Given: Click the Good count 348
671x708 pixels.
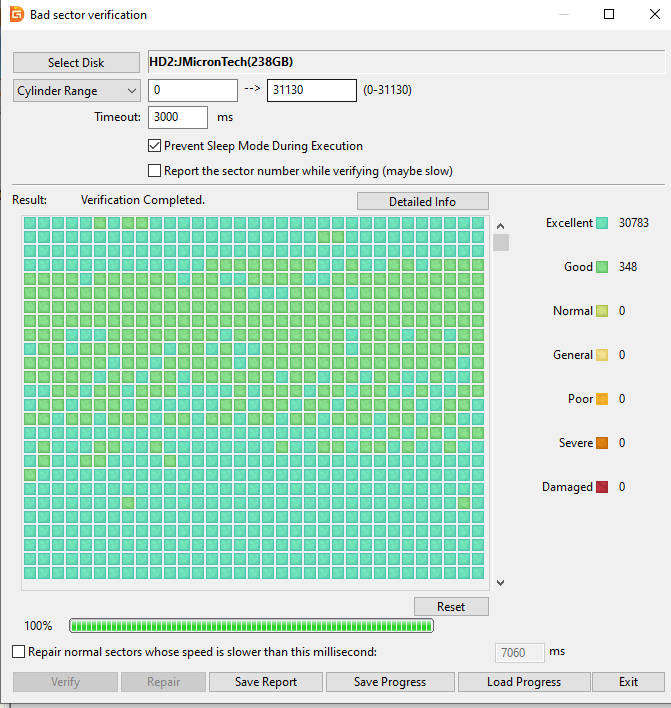Looking at the screenshot, I should click(628, 267).
